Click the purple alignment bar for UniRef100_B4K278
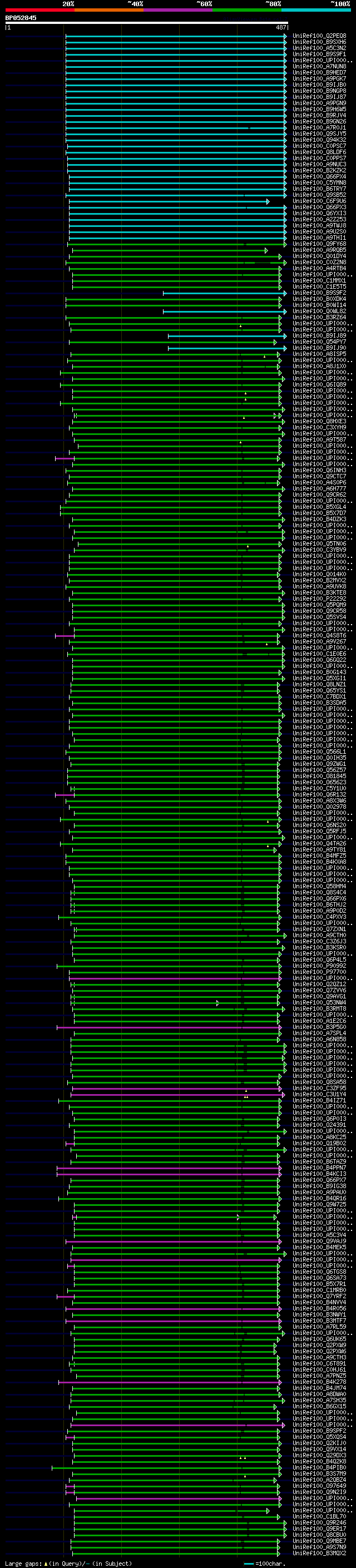This screenshot has height=1568, width=356. (x=170, y=1382)
